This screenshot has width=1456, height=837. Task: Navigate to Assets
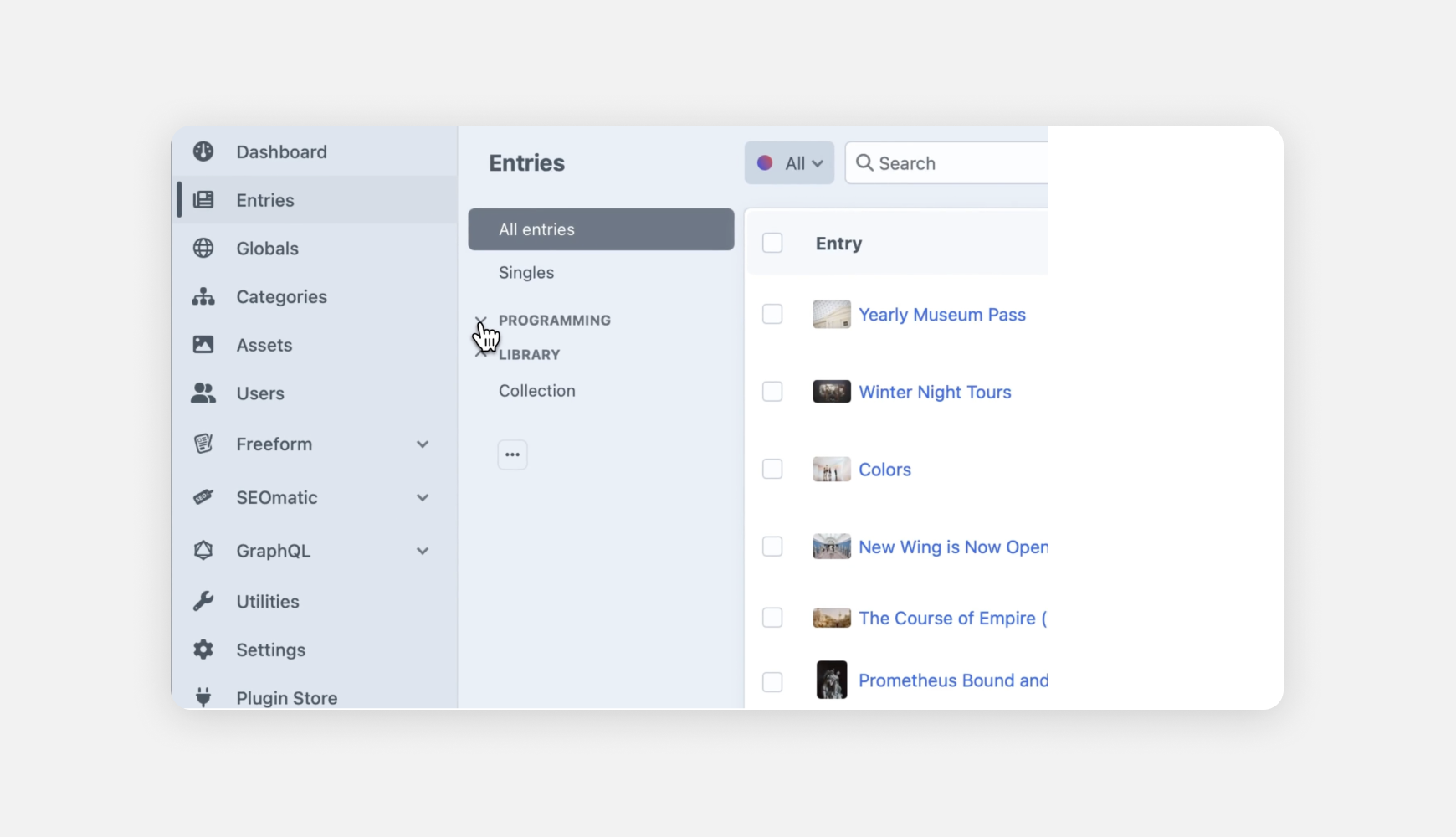(x=315, y=345)
